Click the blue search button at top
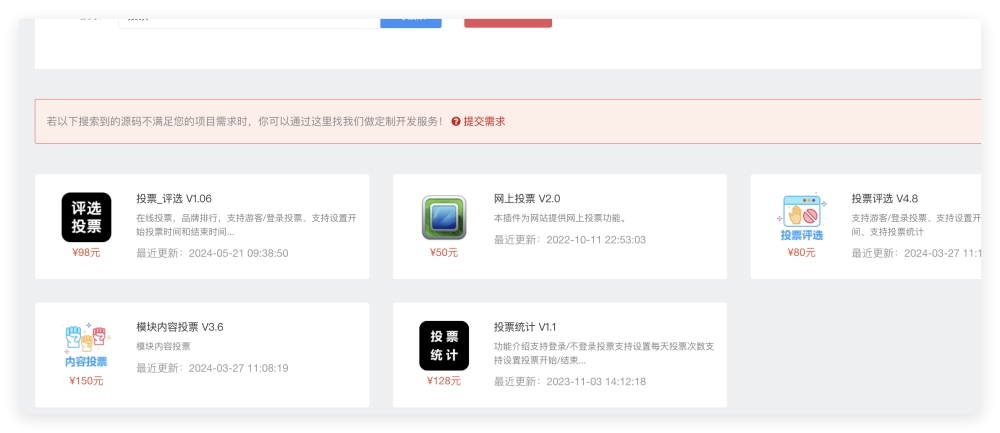The height and width of the screenshot is (433, 1000). pyautogui.click(x=411, y=23)
